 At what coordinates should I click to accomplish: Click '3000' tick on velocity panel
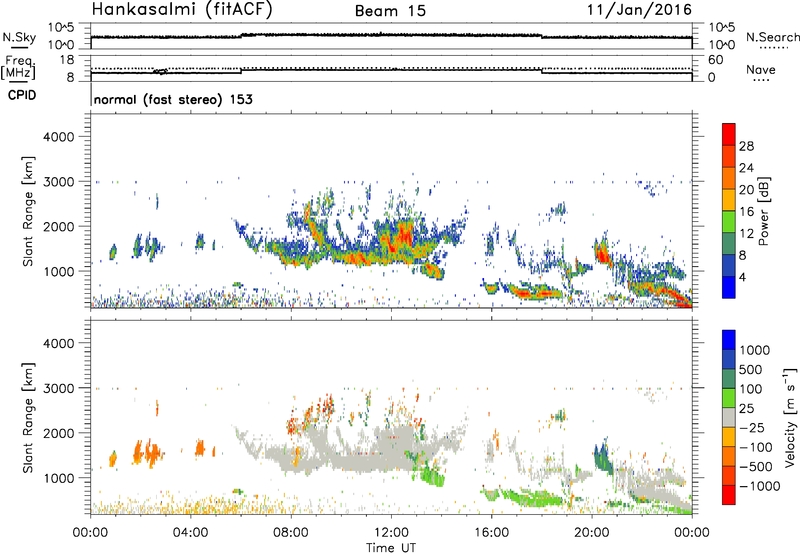tap(58, 388)
